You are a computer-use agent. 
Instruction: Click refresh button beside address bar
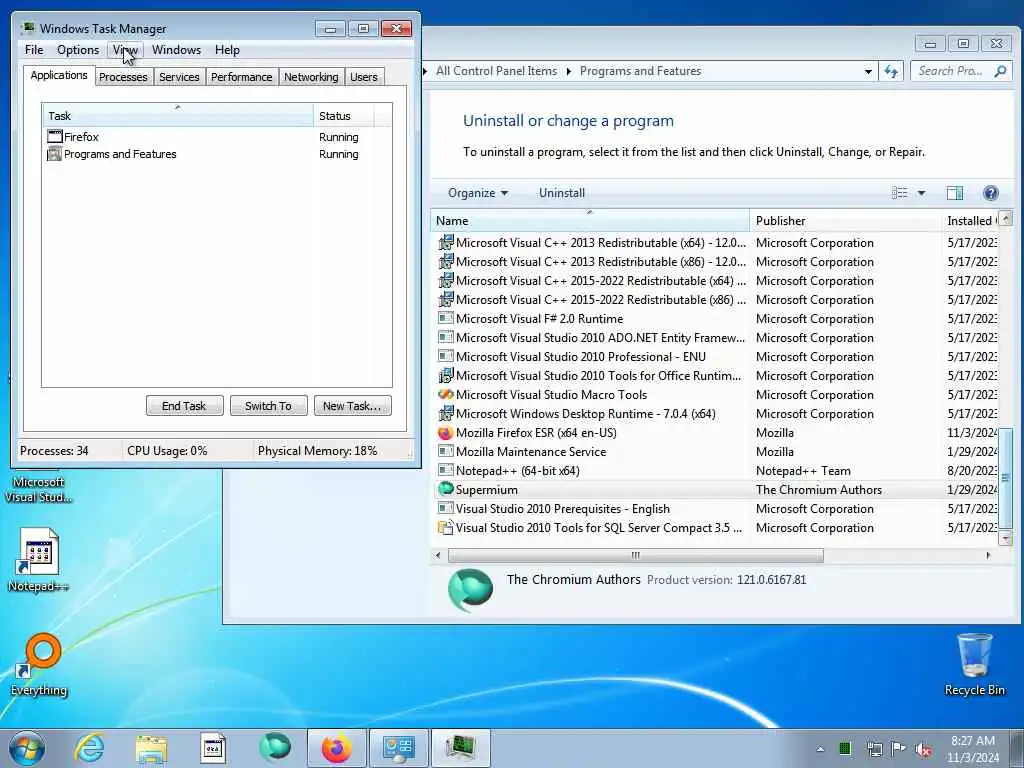pyautogui.click(x=891, y=71)
